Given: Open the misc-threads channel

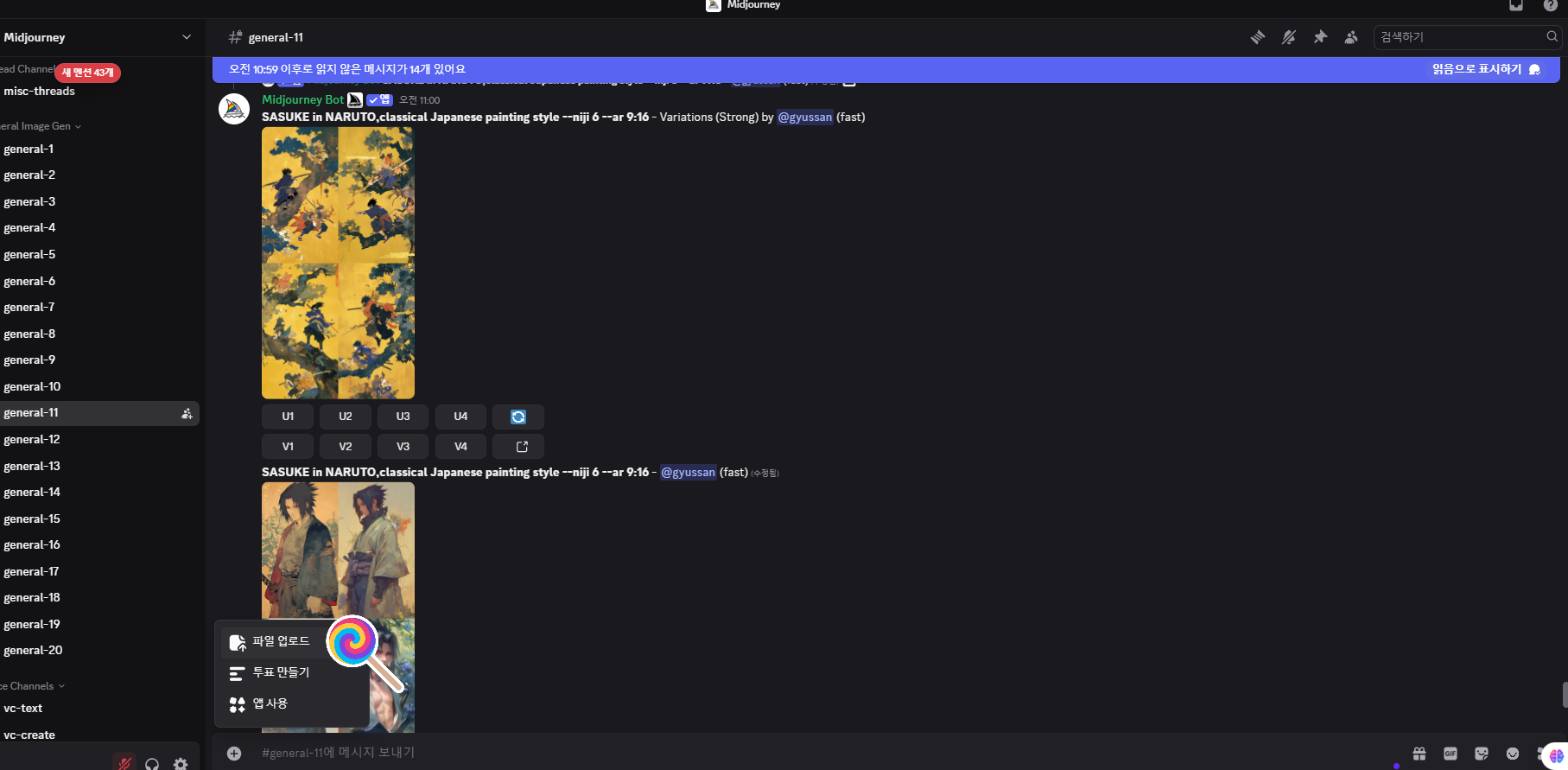Looking at the screenshot, I should (x=39, y=92).
